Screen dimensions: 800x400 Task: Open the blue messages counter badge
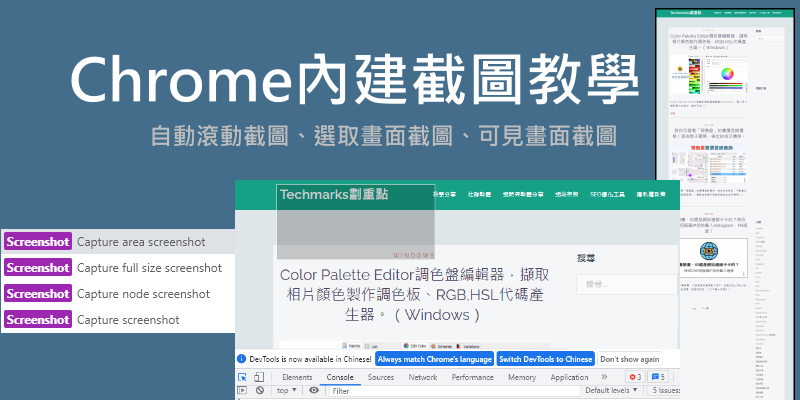click(658, 377)
